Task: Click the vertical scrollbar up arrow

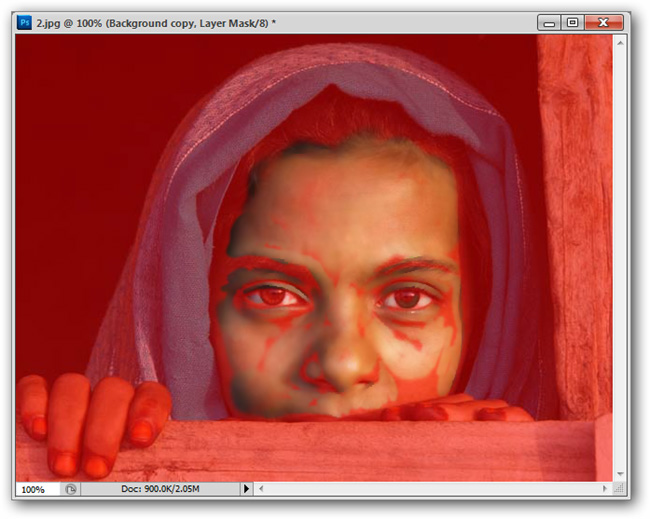Action: 620,43
